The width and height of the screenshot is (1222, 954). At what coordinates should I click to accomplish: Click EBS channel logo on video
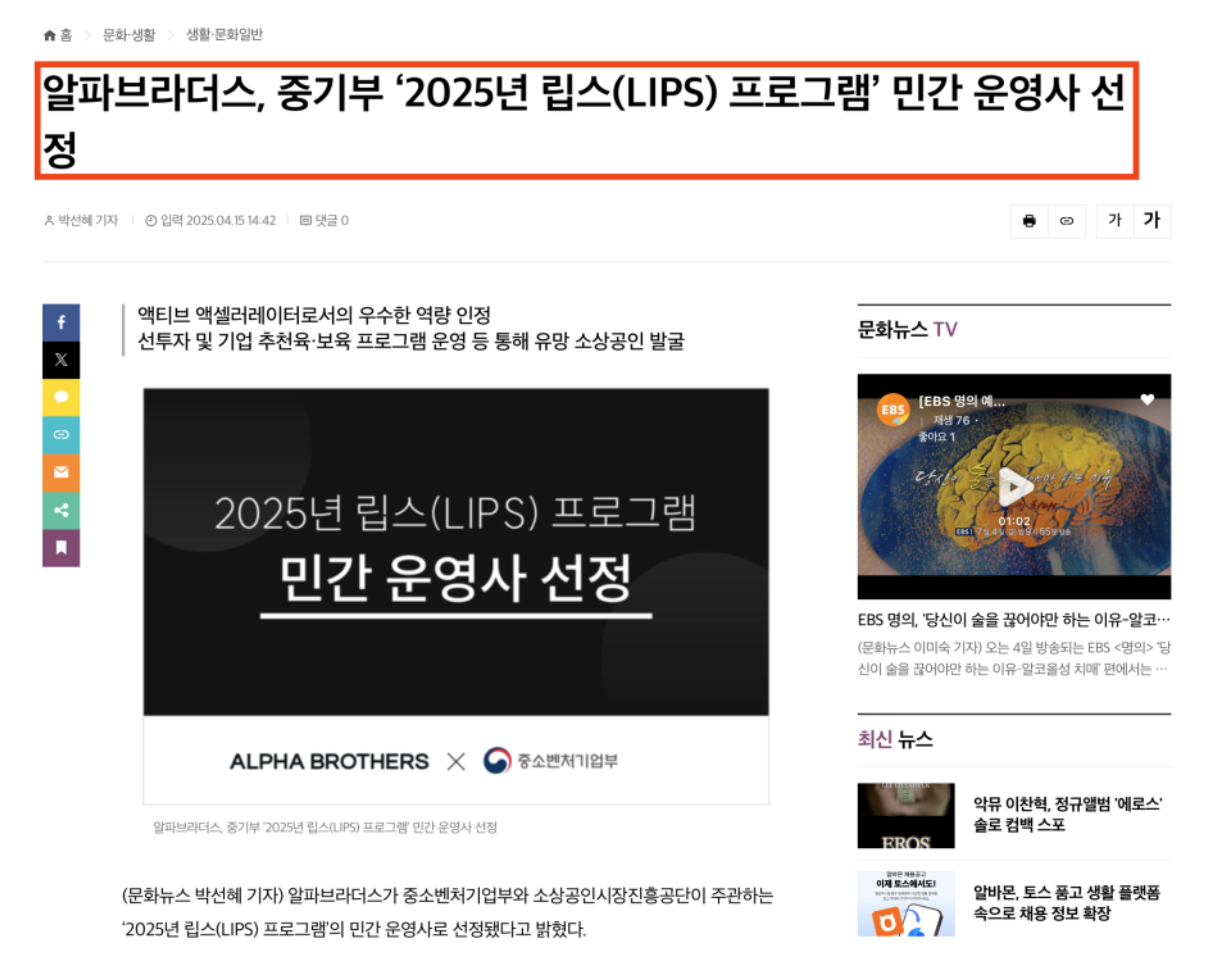pyautogui.click(x=892, y=409)
